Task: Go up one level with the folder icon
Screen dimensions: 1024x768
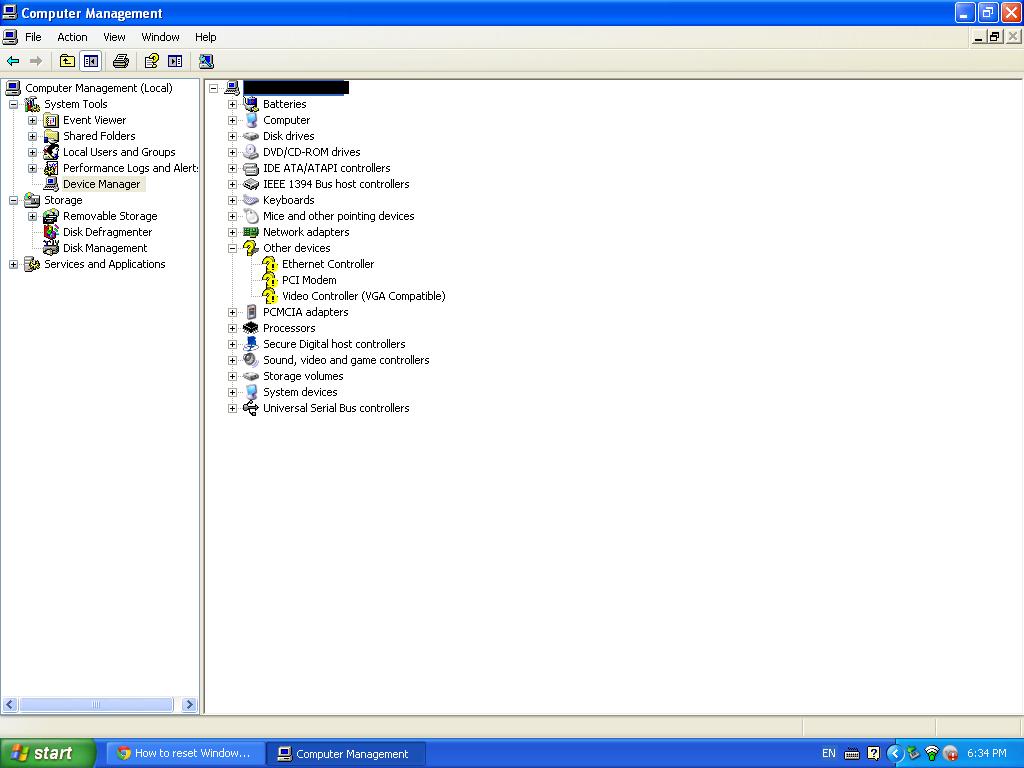Action: tap(67, 61)
